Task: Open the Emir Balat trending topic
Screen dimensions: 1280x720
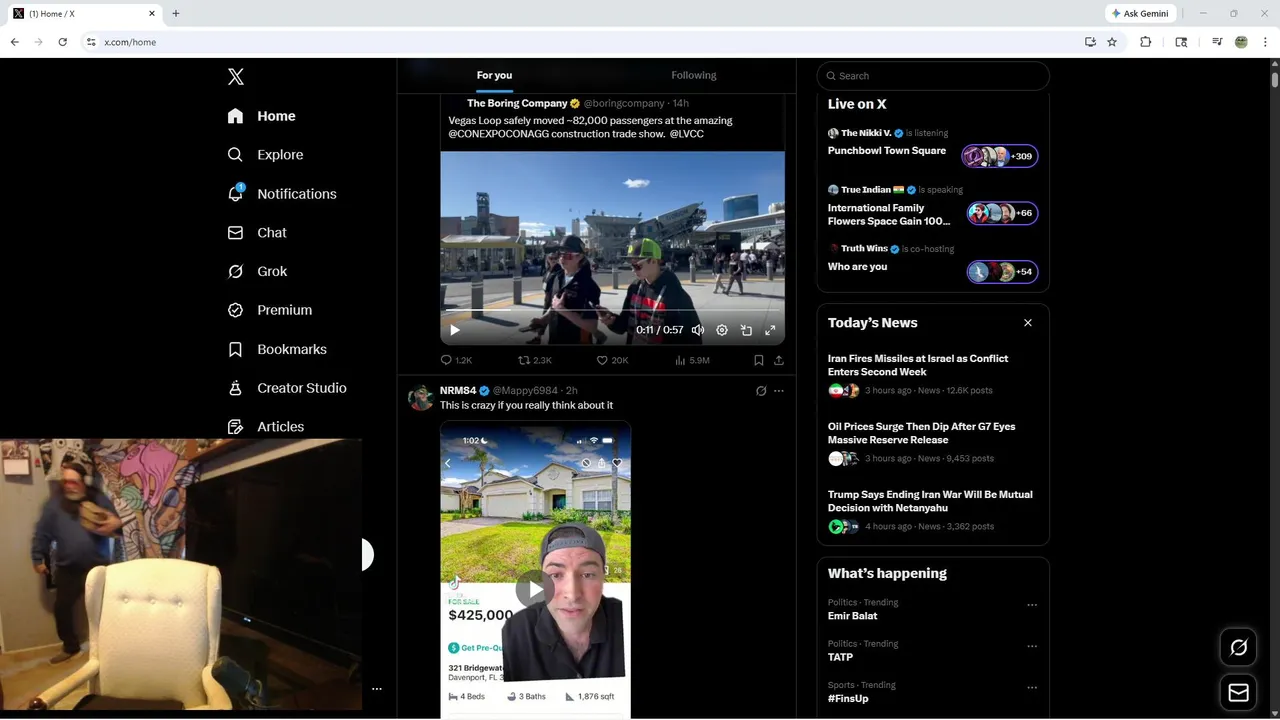Action: [853, 616]
